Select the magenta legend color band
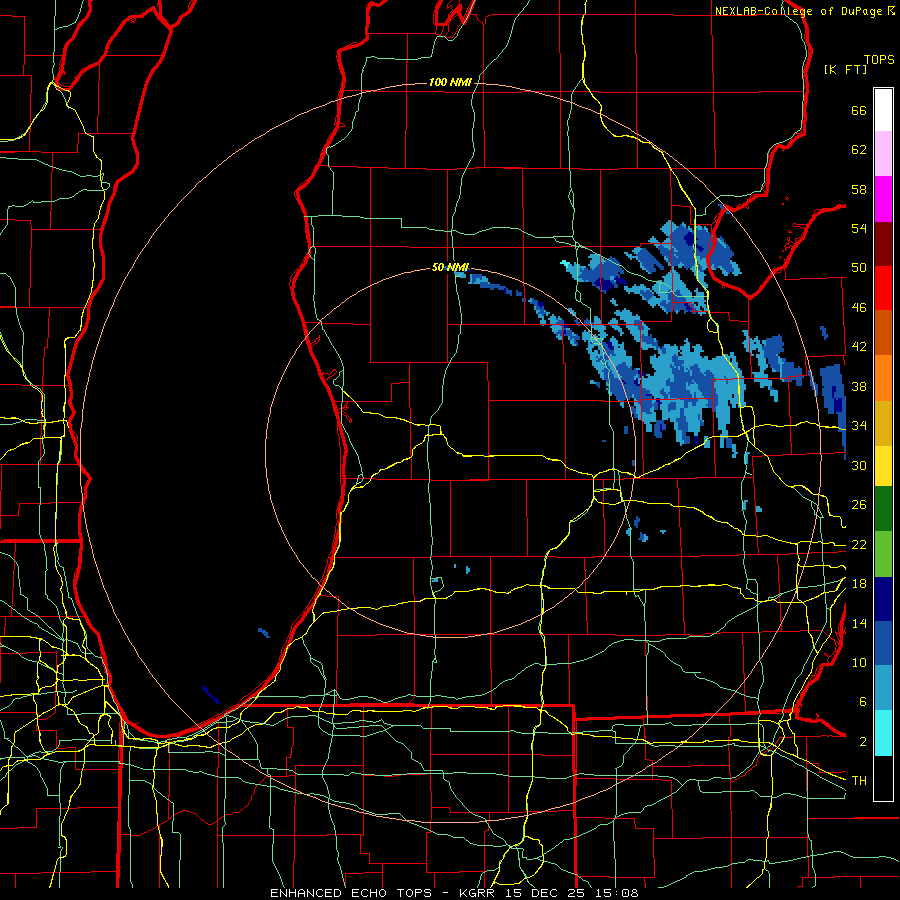The width and height of the screenshot is (900, 900). (883, 199)
